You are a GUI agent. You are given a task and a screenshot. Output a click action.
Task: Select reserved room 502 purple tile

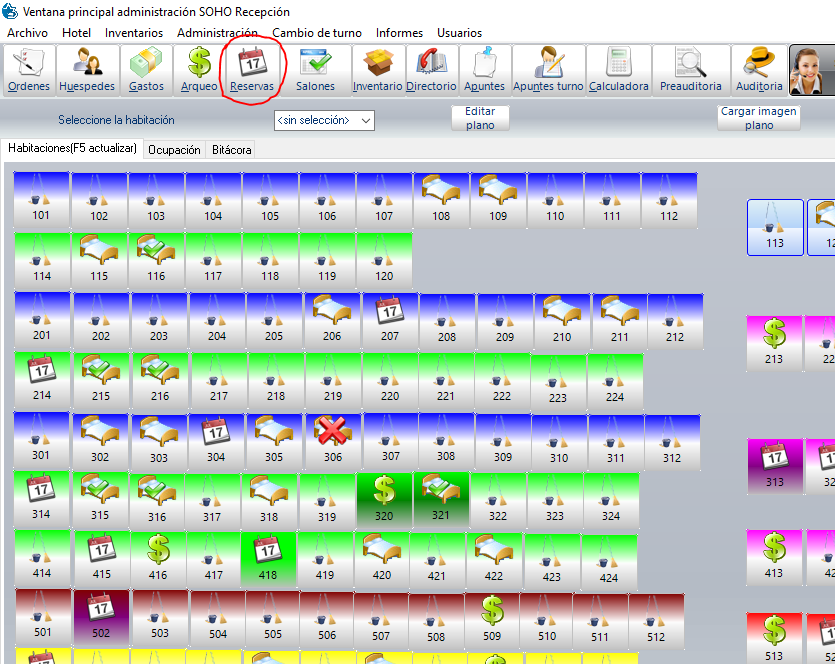[101, 616]
